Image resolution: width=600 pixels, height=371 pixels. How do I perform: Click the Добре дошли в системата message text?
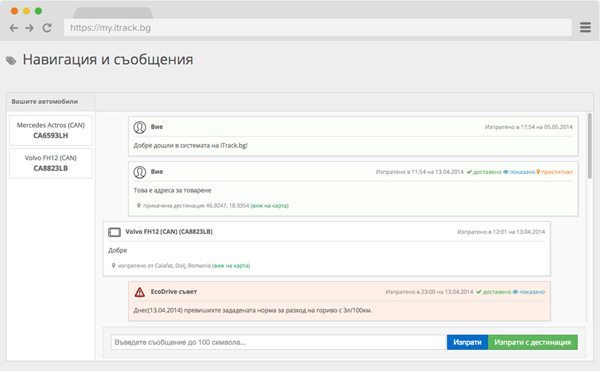pyautogui.click(x=190, y=146)
